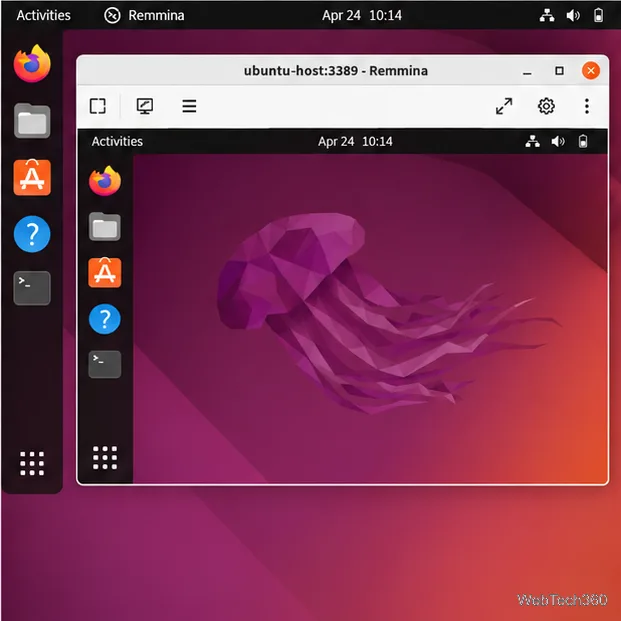The width and height of the screenshot is (621, 621).
Task: Open the Remmina app menu in top bar
Action: 144,15
